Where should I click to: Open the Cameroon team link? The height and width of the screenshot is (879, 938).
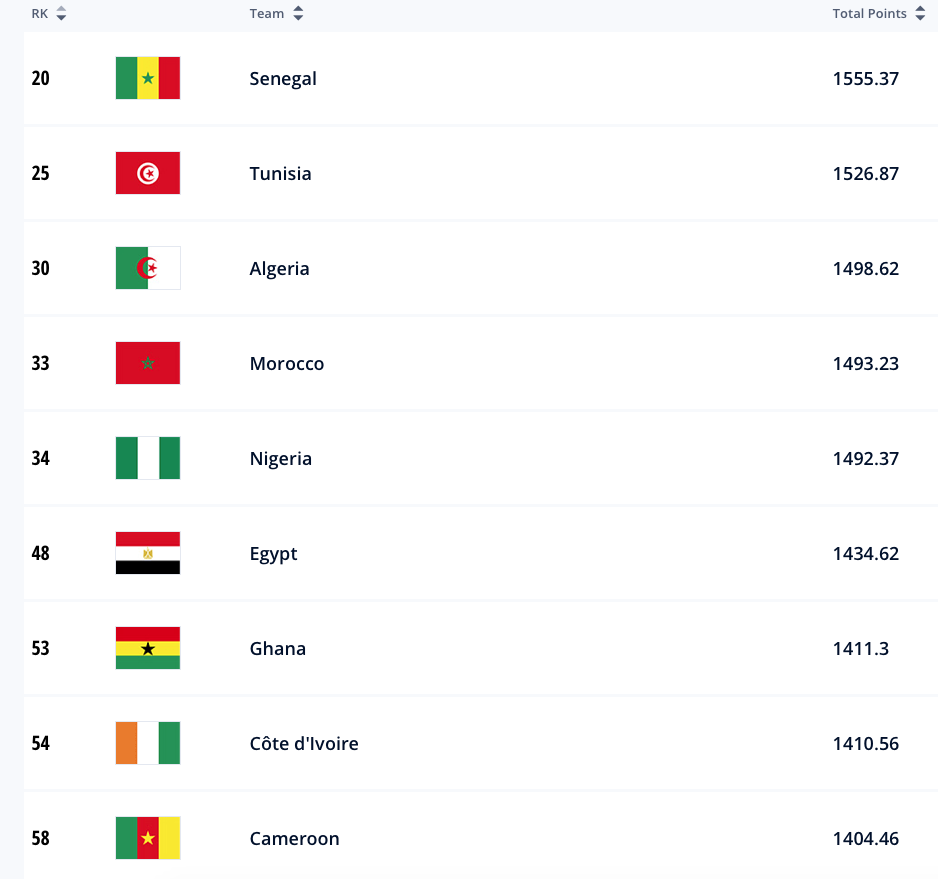[x=294, y=839]
